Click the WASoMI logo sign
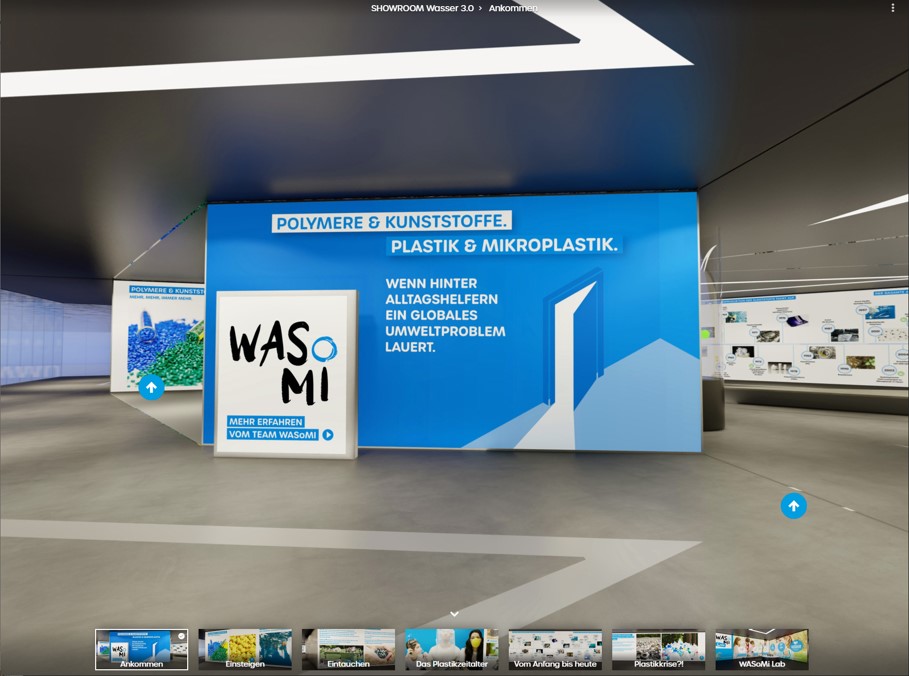Viewport: 909px width, 676px height. coord(286,374)
